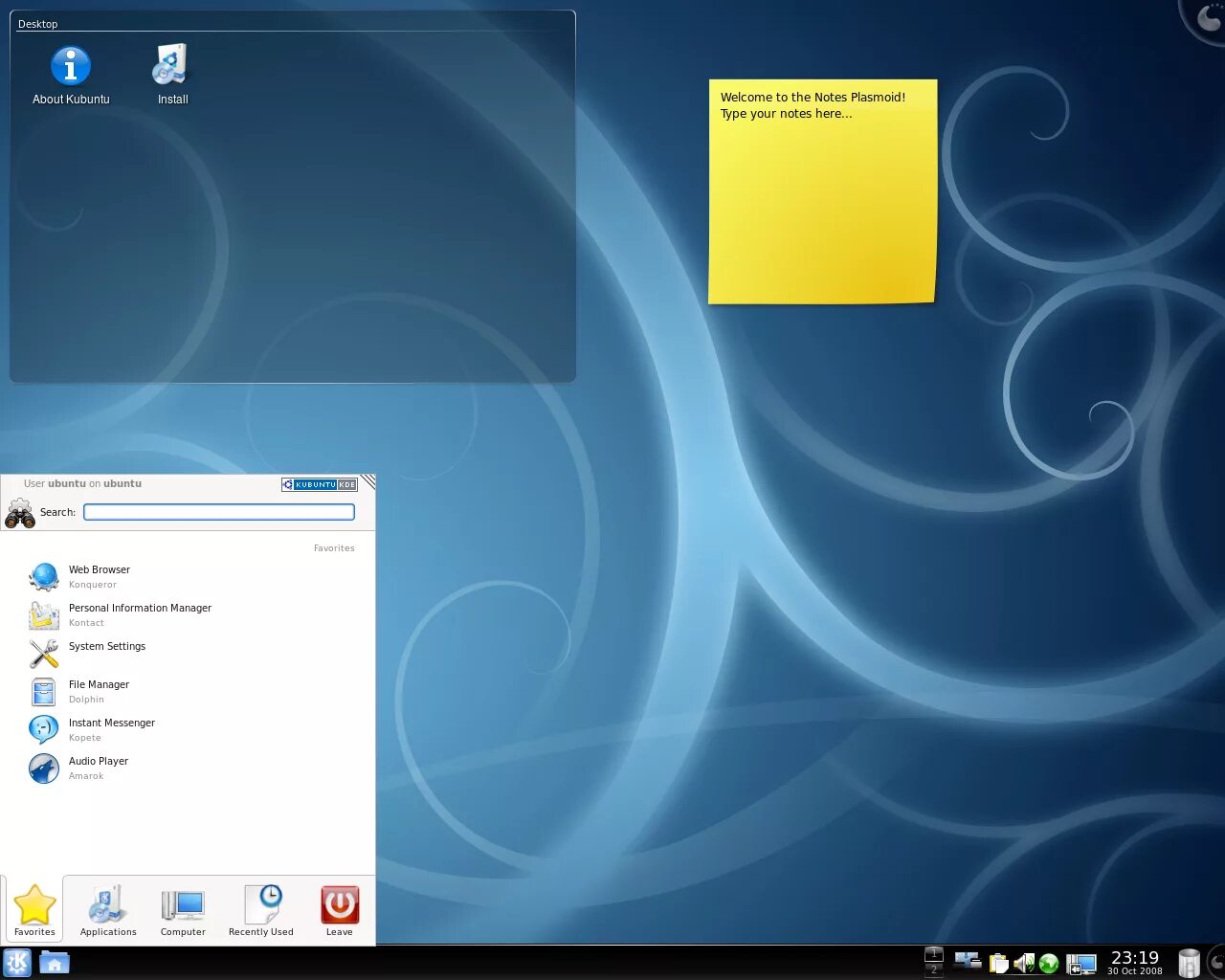This screenshot has width=1225, height=980.
Task: Click the 'User ubuntu on ubuntu' label
Action: [x=82, y=483]
